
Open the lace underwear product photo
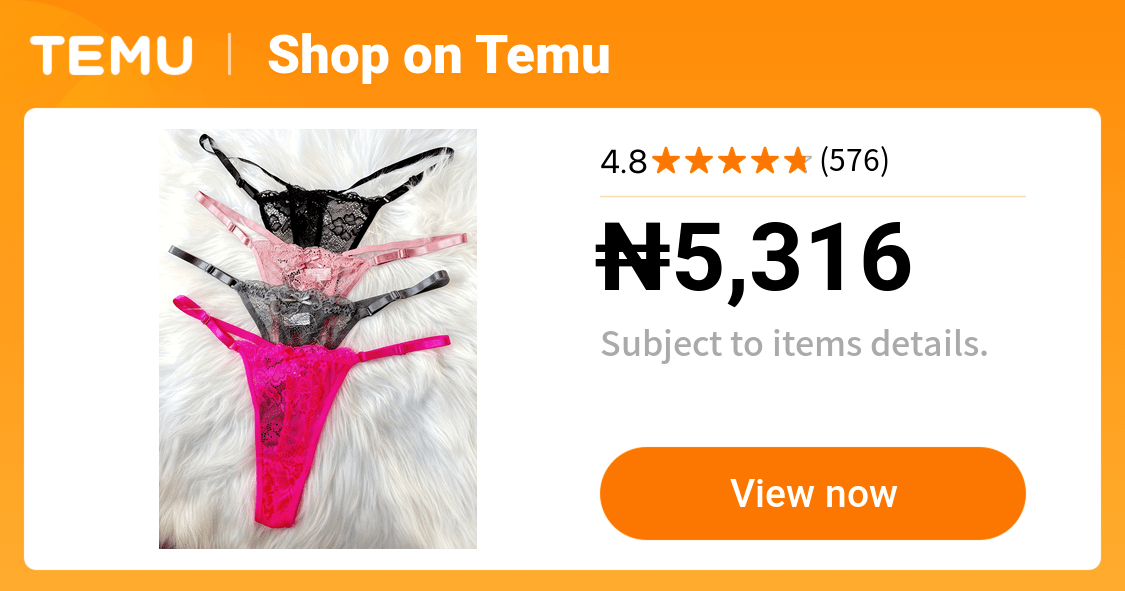tap(318, 339)
